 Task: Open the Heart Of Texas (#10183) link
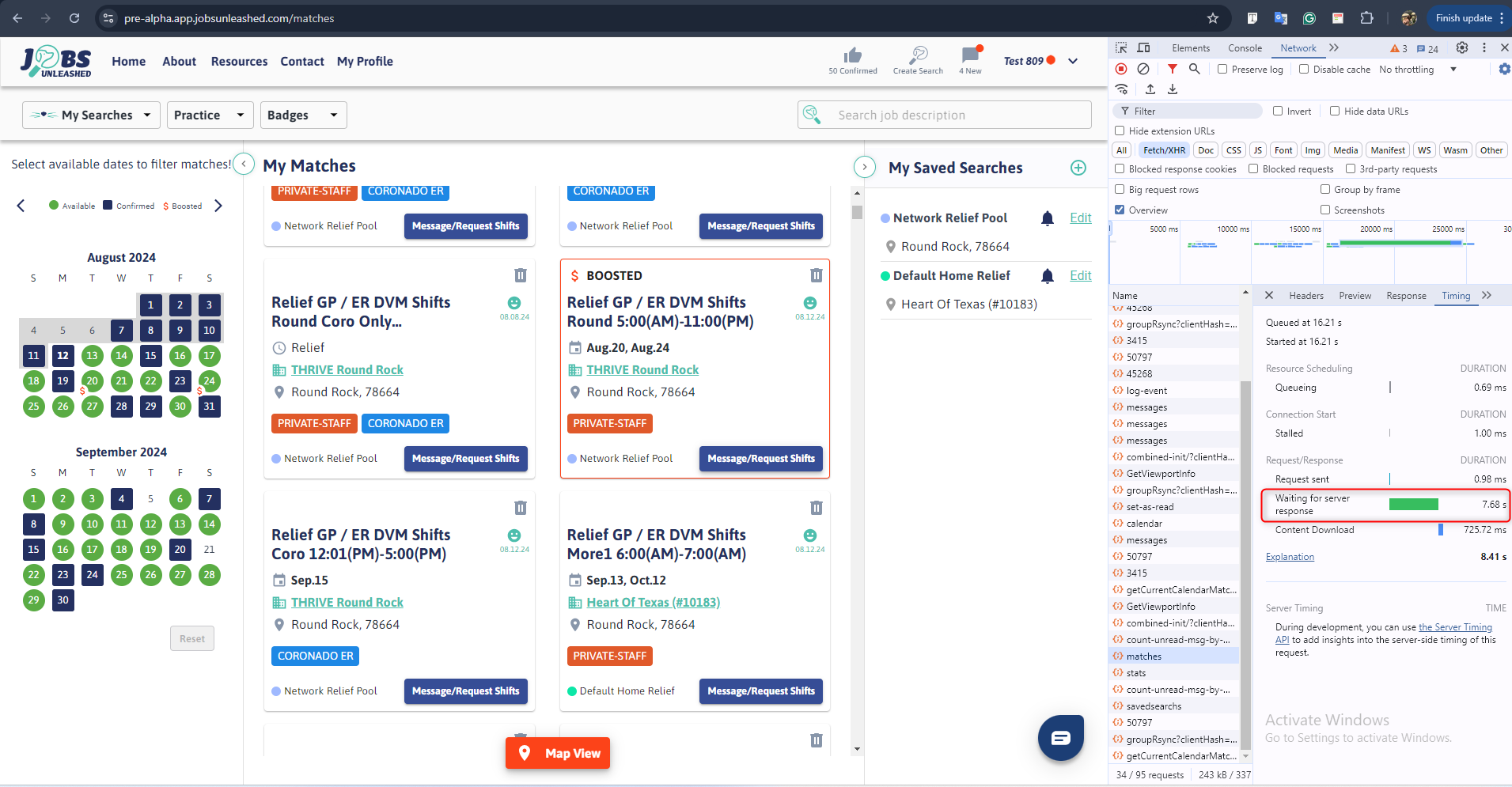(x=653, y=603)
